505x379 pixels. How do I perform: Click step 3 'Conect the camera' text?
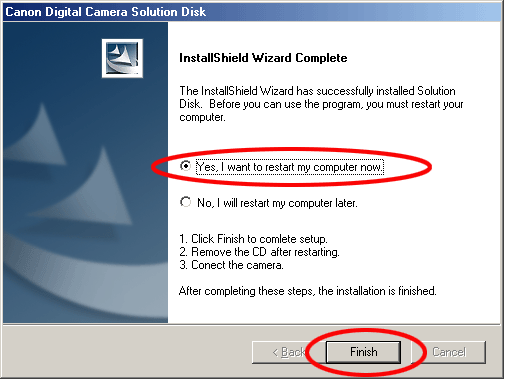coord(231,265)
